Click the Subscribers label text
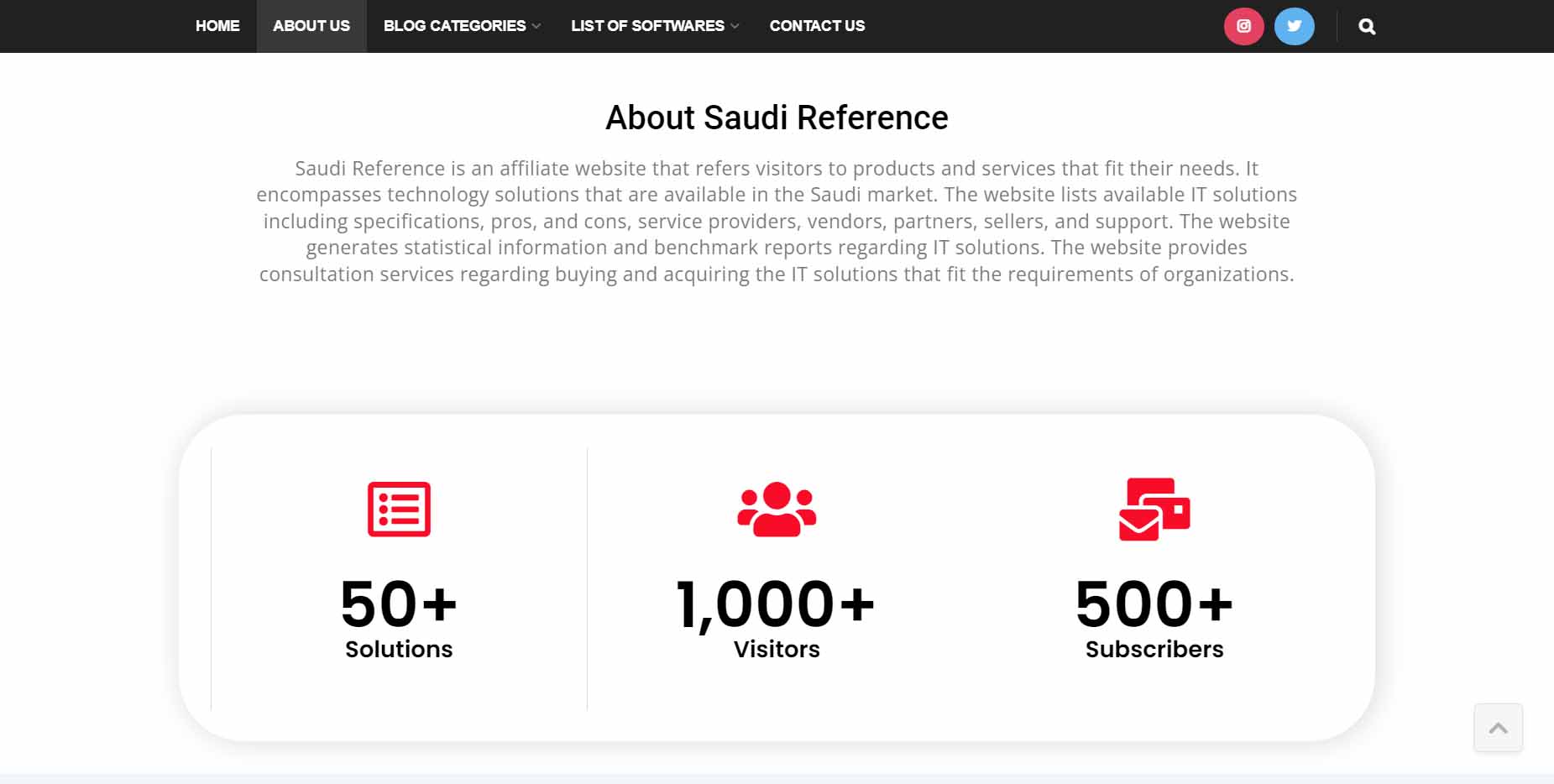 (1154, 650)
